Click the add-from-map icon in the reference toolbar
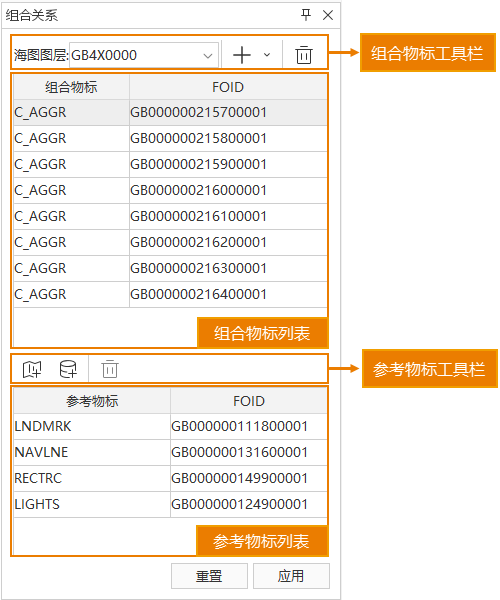Image resolution: width=500 pixels, height=600 pixels. [x=32, y=369]
